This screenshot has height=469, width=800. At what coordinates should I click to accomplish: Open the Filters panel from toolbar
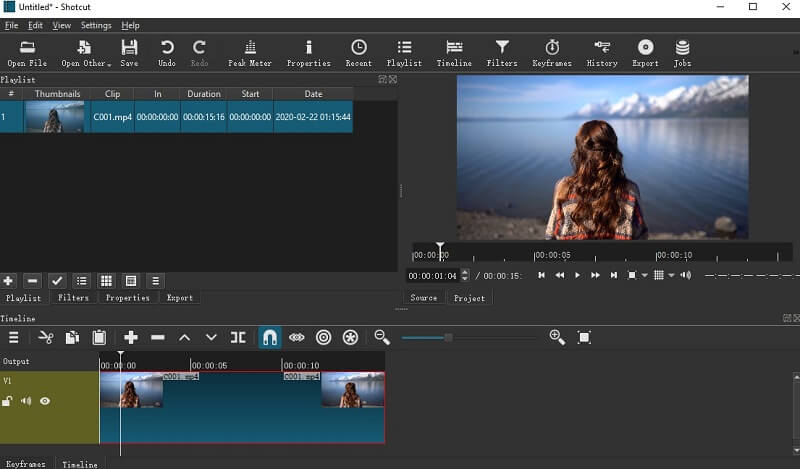pyautogui.click(x=502, y=53)
